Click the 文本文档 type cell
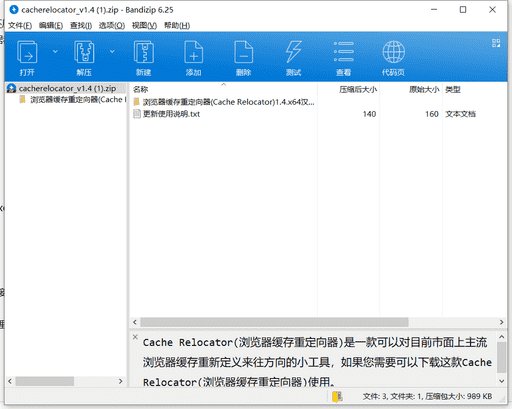The image size is (512, 409). point(461,114)
